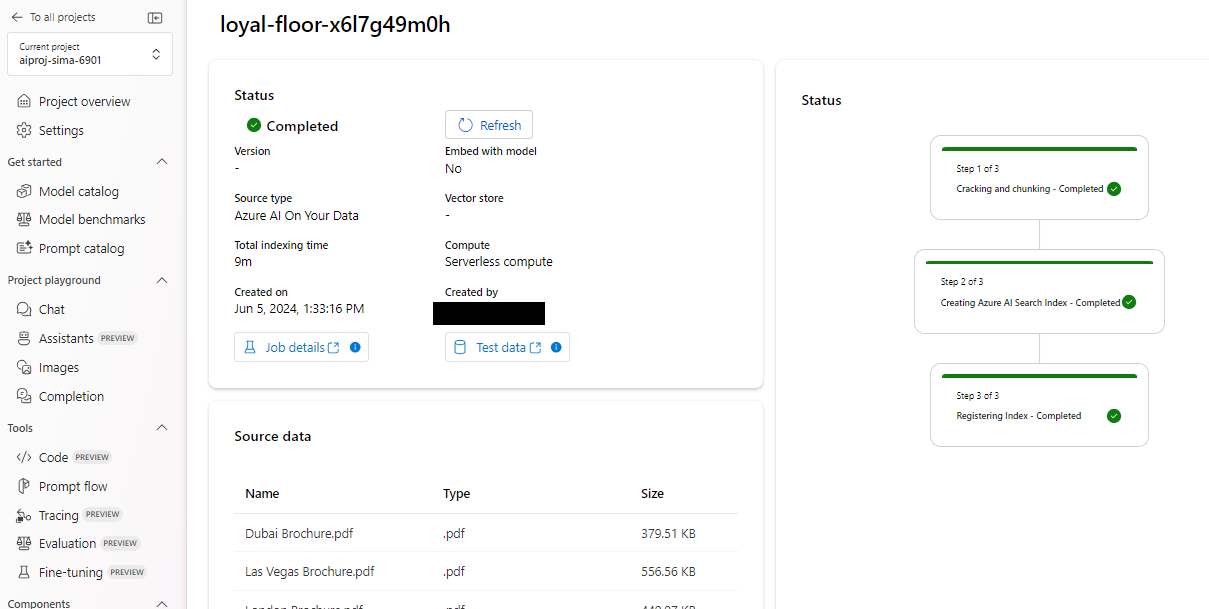Click the Prompt flow icon

(x=24, y=486)
